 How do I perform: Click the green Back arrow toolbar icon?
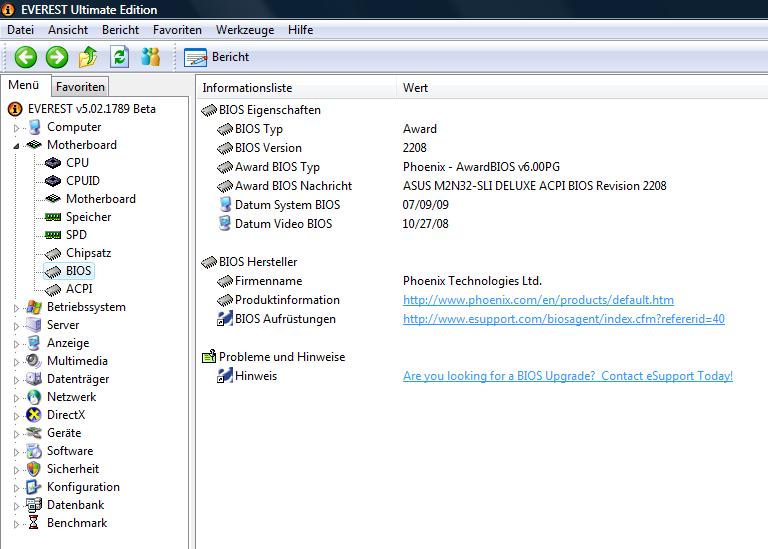point(25,57)
